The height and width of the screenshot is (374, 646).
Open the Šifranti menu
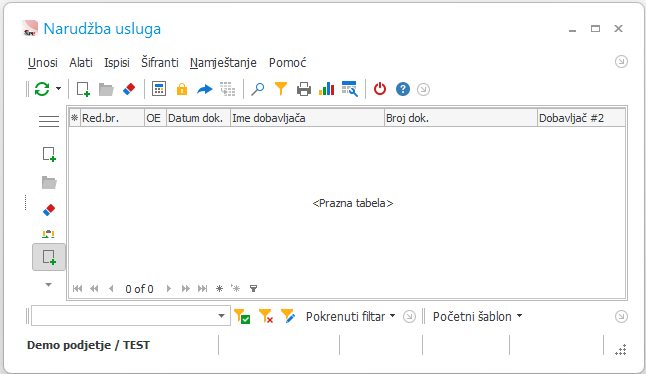point(160,63)
